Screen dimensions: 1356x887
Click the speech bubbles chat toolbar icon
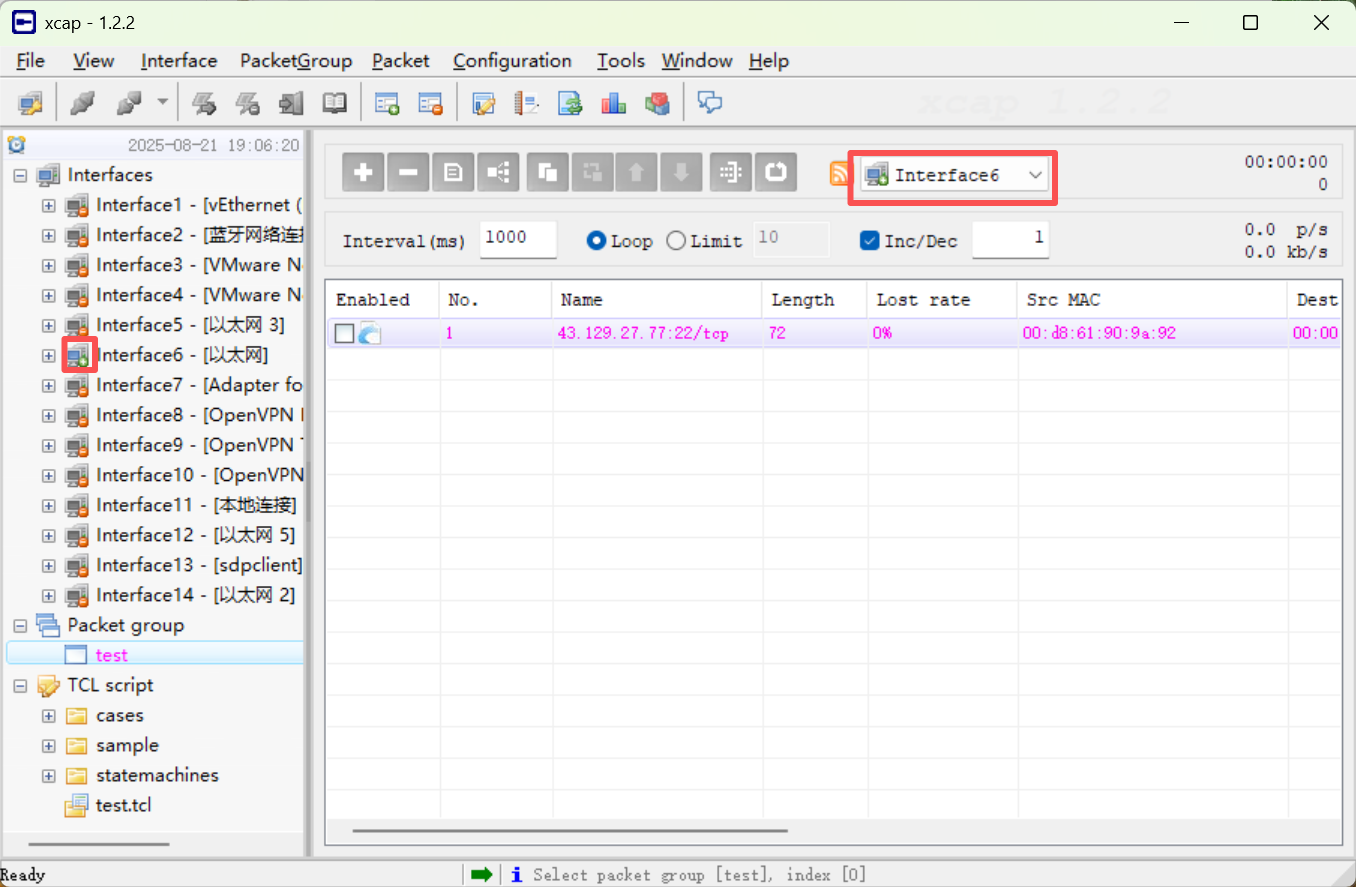coord(710,103)
